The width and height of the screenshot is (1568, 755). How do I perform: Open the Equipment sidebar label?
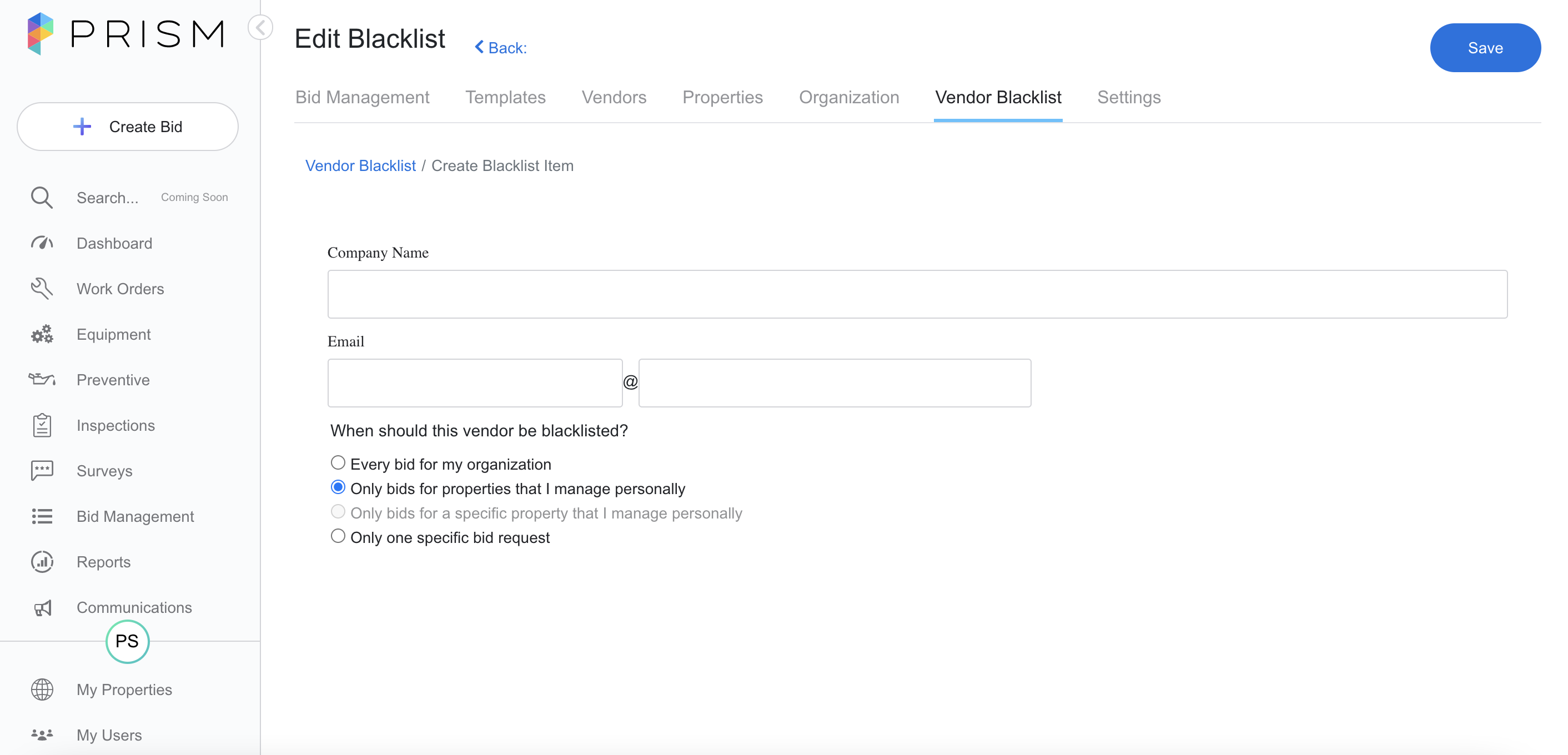[x=114, y=335]
